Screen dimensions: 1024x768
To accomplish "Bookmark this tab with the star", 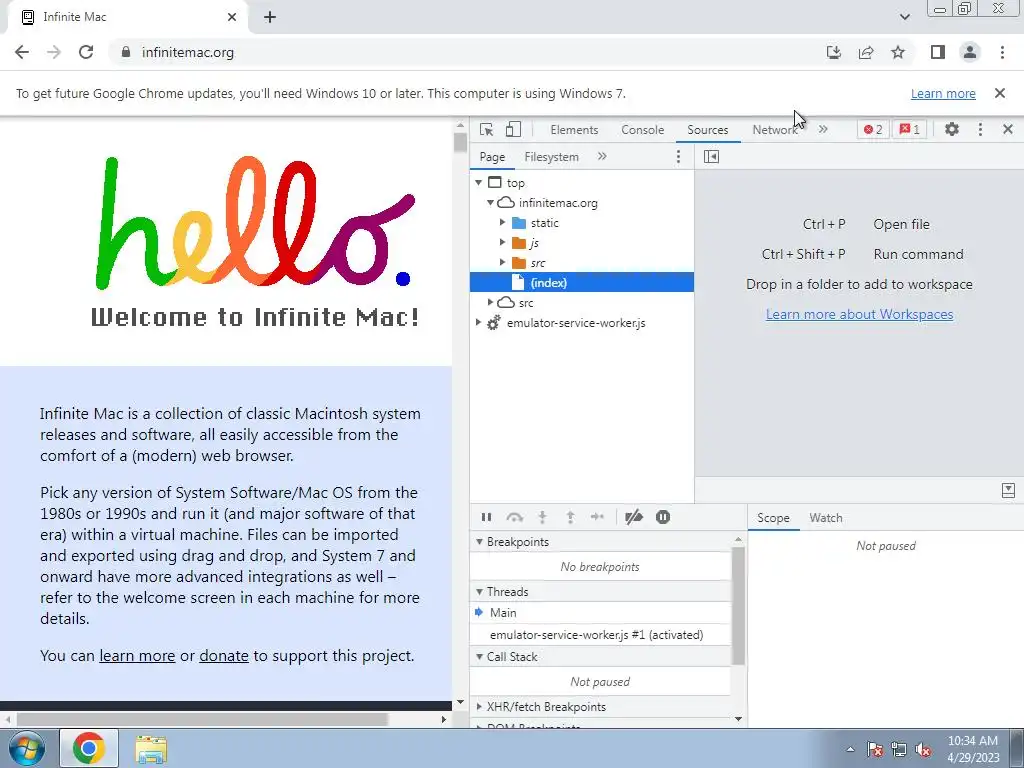I will point(898,52).
